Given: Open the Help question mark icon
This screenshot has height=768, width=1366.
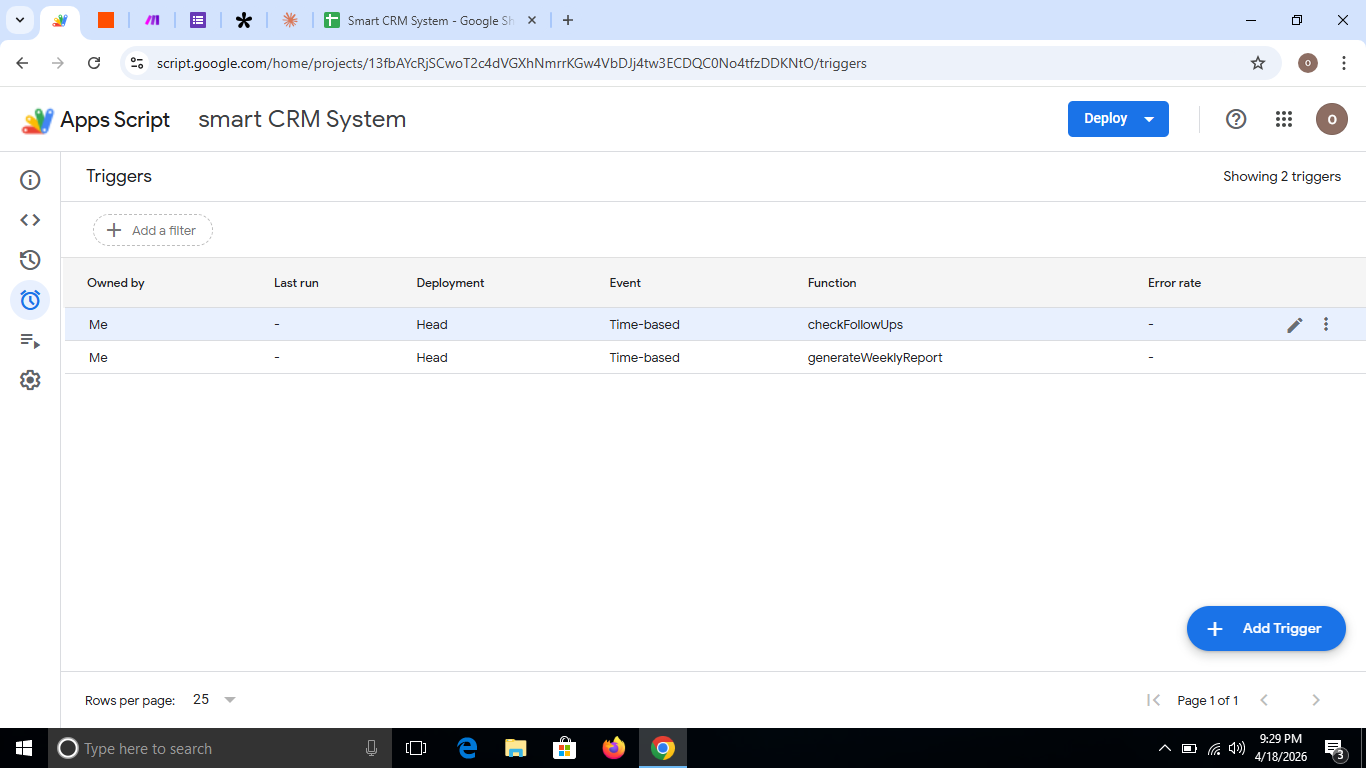Looking at the screenshot, I should coord(1236,119).
